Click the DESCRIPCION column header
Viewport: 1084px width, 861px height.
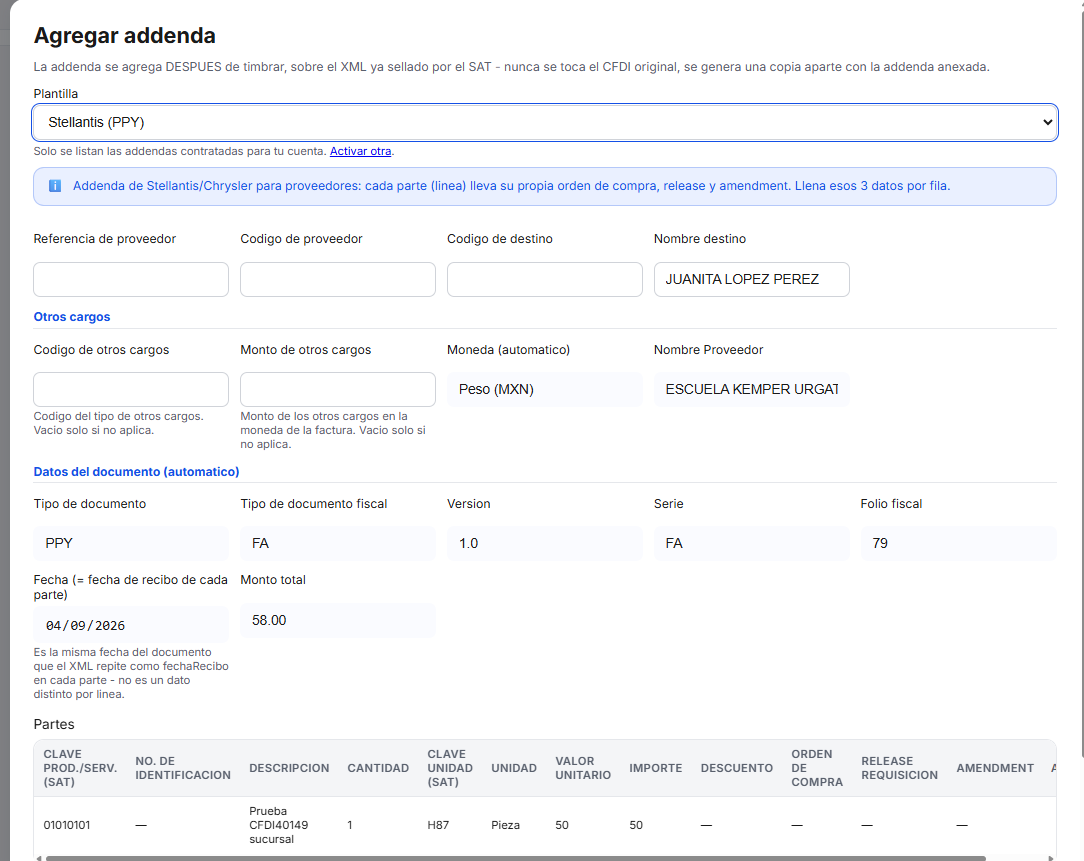coord(289,768)
